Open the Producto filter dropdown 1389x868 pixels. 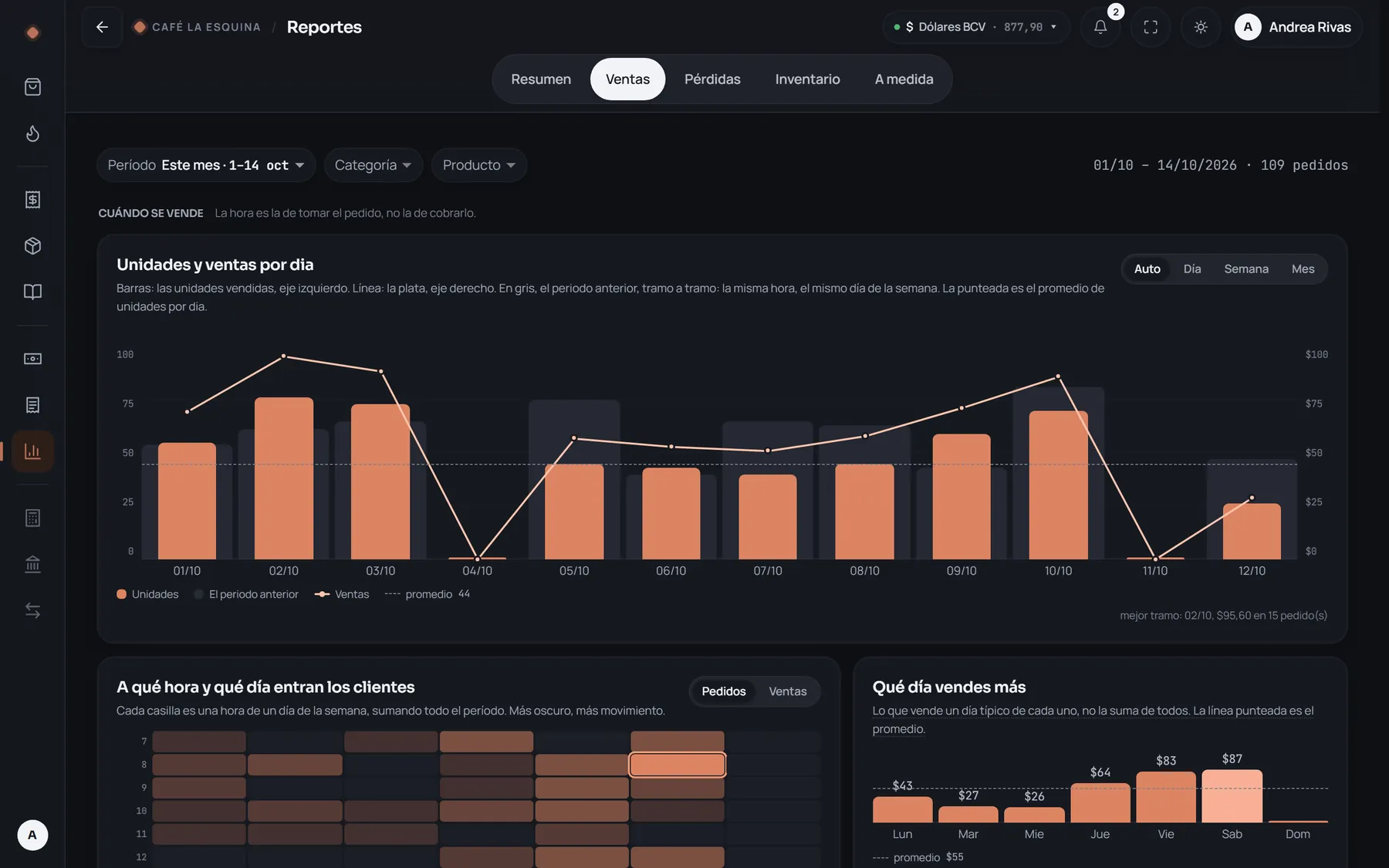478,165
